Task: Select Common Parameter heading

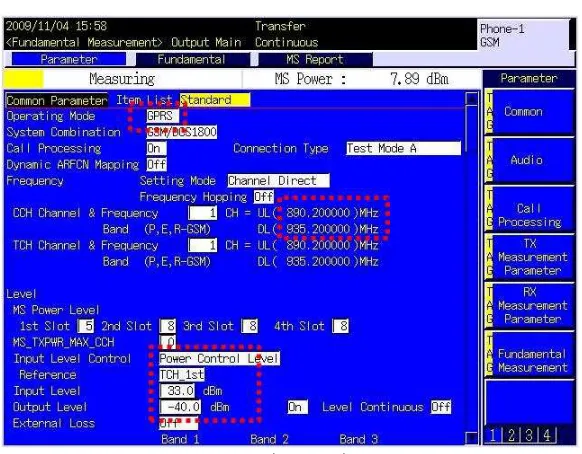Action: pos(57,100)
